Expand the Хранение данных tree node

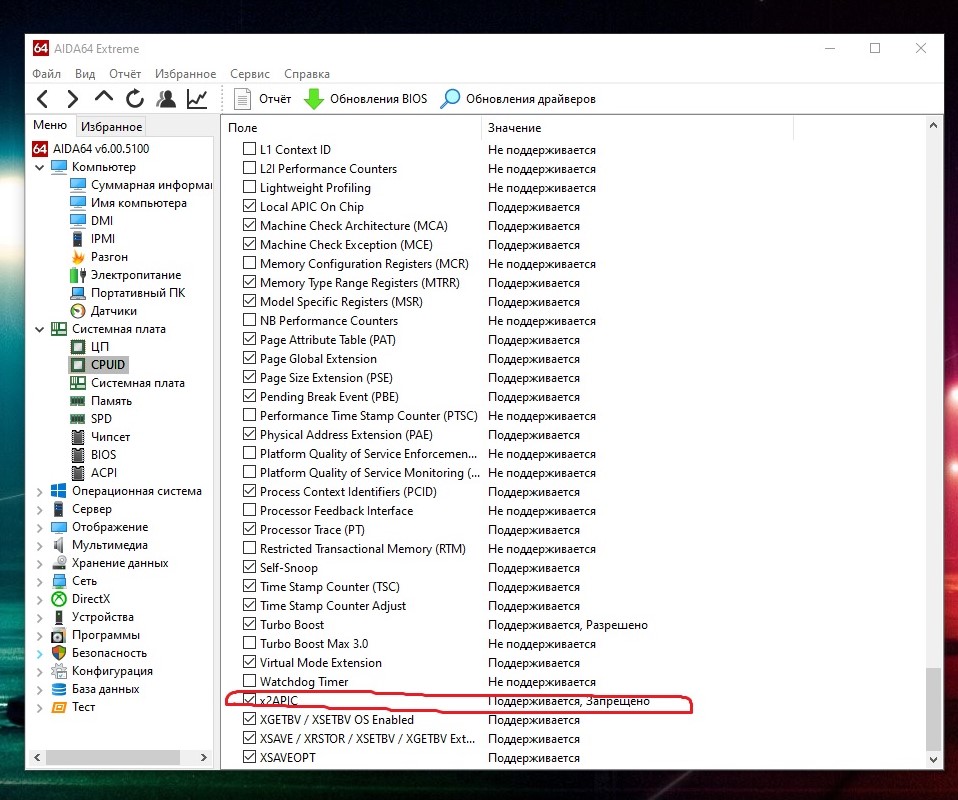coord(40,563)
